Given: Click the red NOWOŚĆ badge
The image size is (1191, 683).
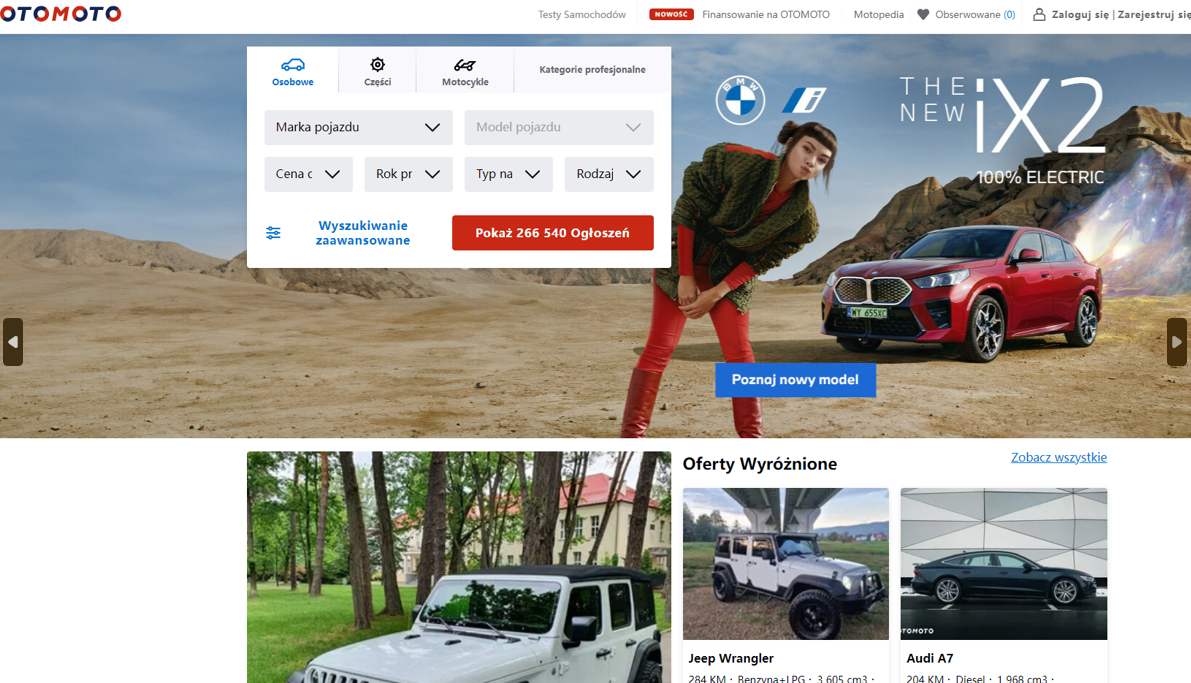Looking at the screenshot, I should tap(671, 15).
